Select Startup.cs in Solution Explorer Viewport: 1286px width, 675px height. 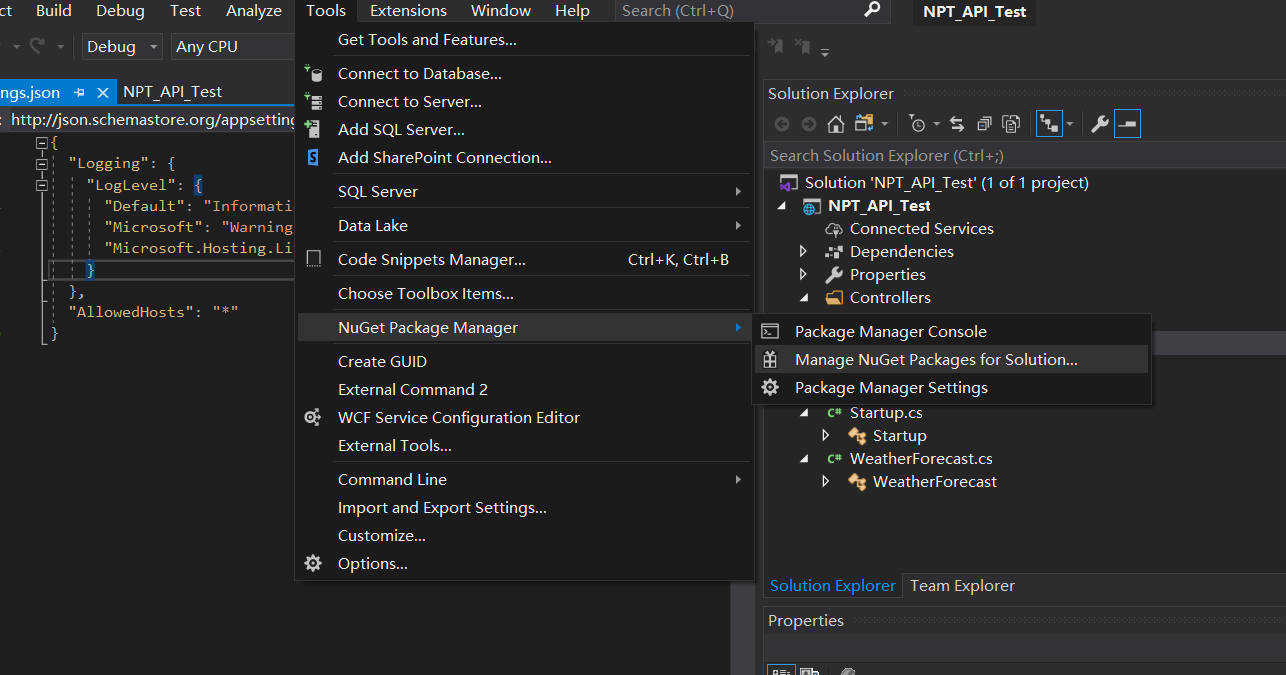pyautogui.click(x=886, y=412)
